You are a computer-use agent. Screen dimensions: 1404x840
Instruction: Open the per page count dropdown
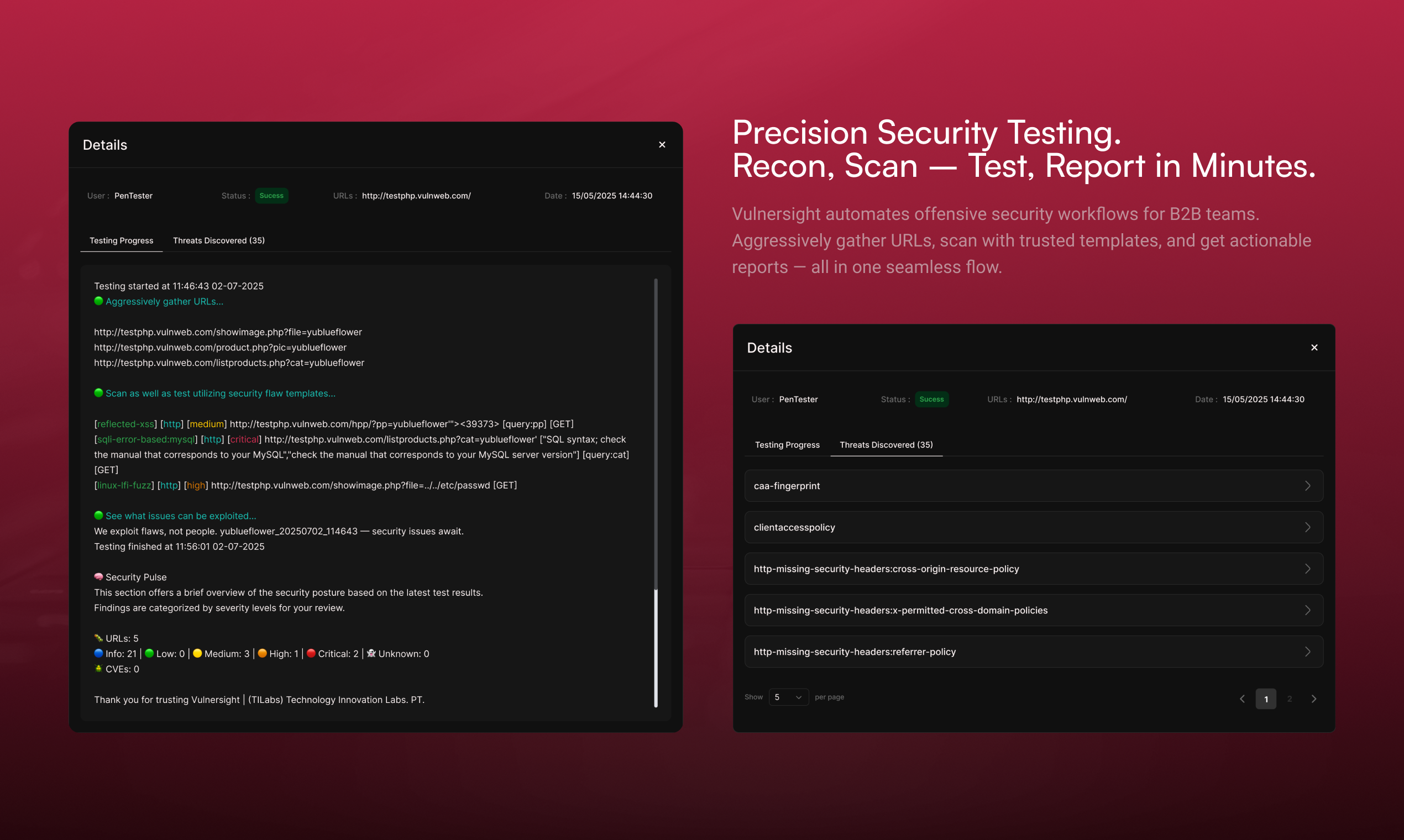(x=788, y=697)
